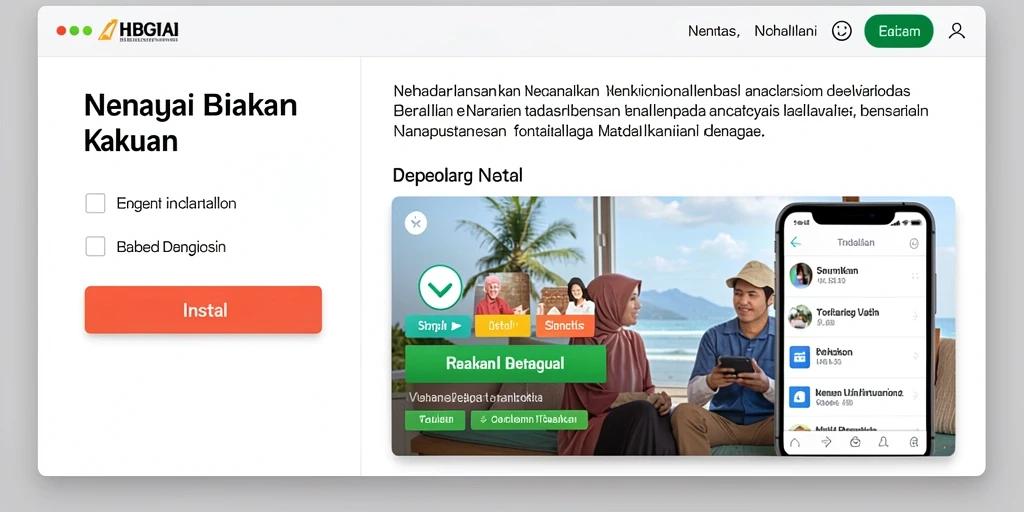Tap the Soumkan name in phone list
The height and width of the screenshot is (512, 1024).
pyautogui.click(x=837, y=270)
